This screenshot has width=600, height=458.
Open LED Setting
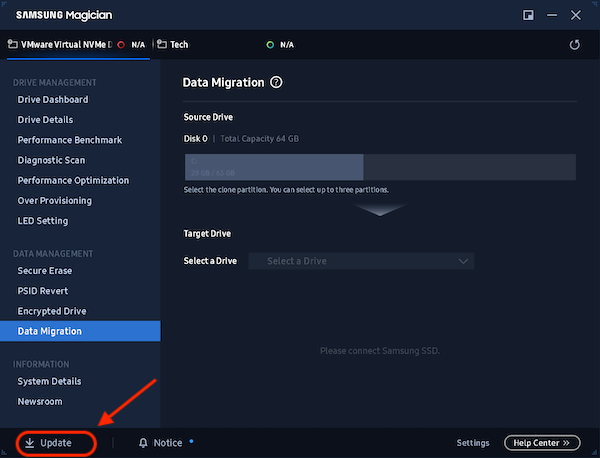coord(43,221)
